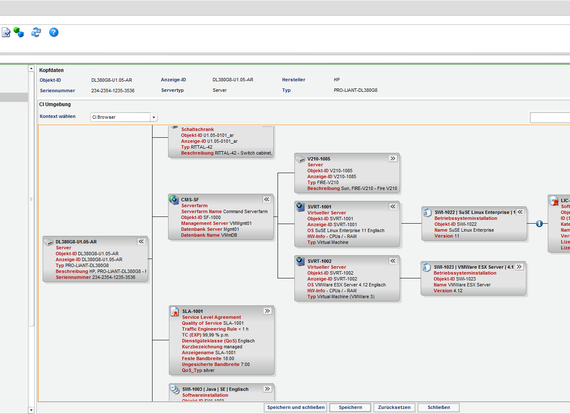Click 'Version 11' in SW-1022 node
570x414 pixels.
tap(447, 236)
